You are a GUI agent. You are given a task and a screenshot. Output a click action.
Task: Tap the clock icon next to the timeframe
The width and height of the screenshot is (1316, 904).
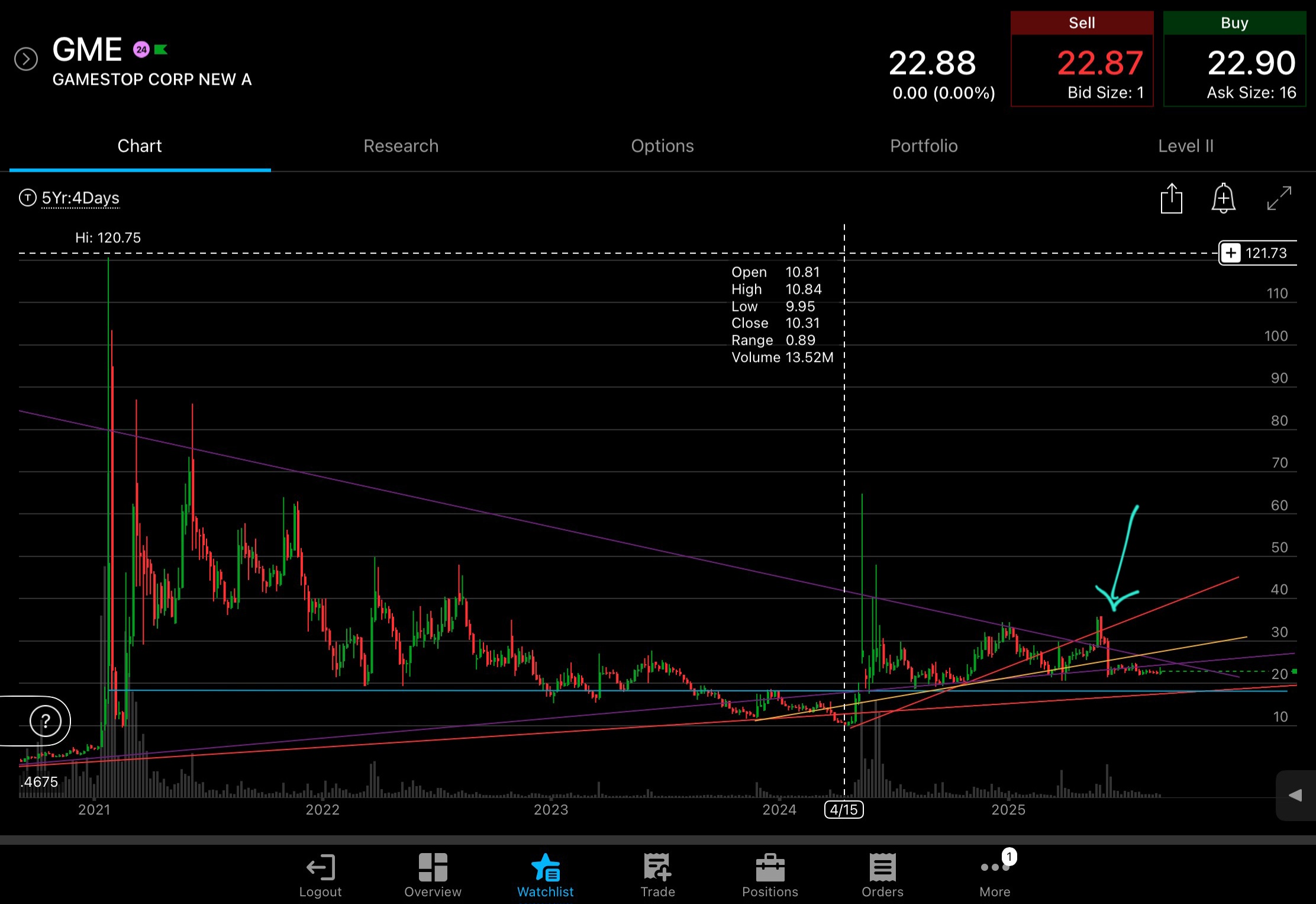tap(27, 198)
